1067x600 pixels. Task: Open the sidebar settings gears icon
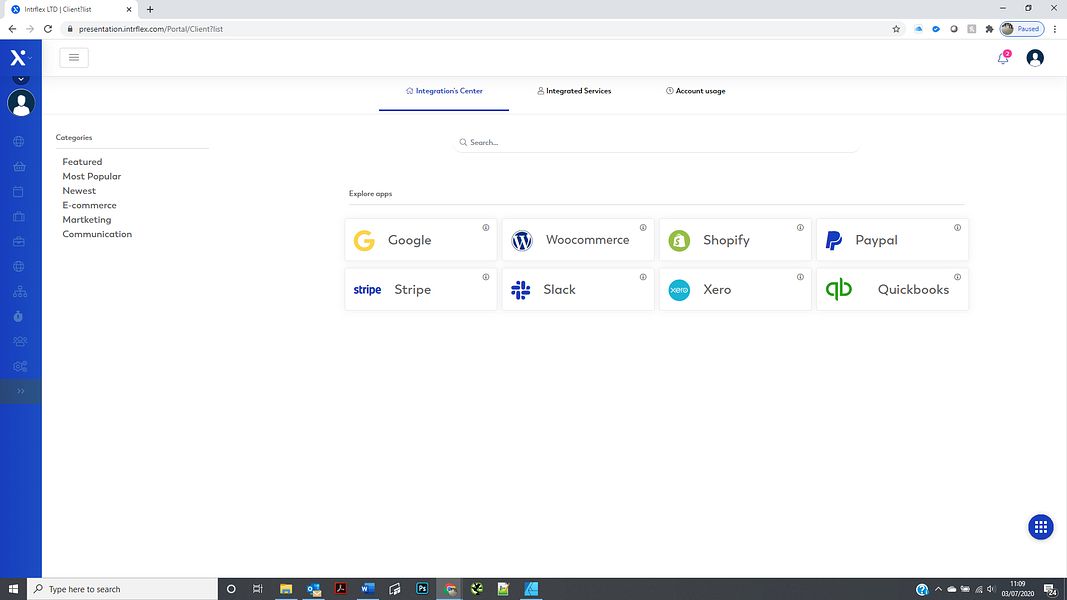(20, 367)
